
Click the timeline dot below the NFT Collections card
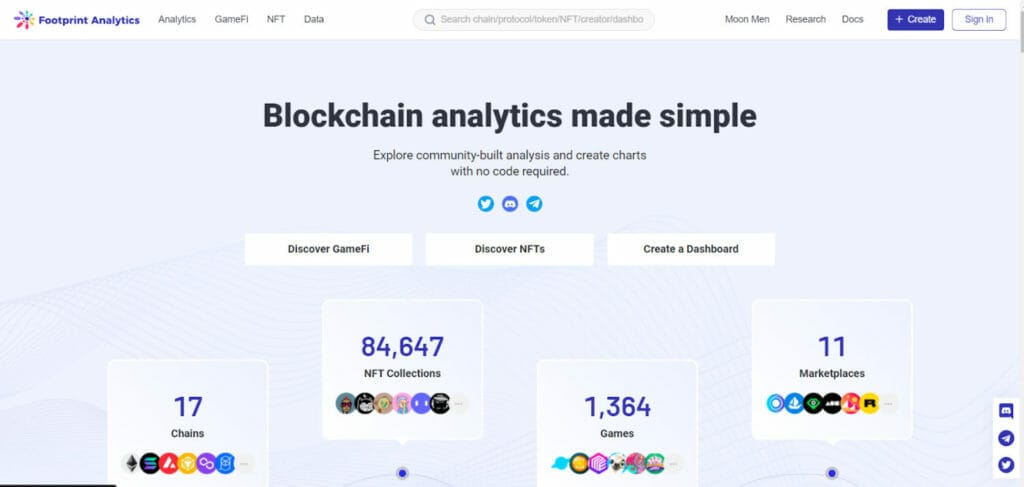click(x=402, y=473)
